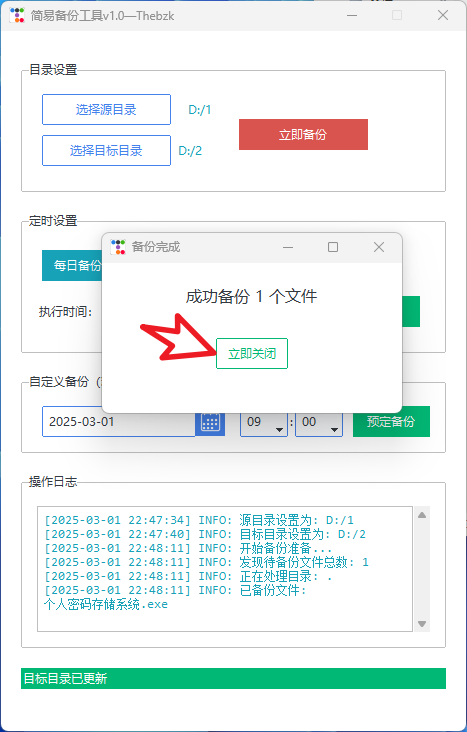467x732 pixels.
Task: Click the 目标目录已更新 status bar
Action: tap(234, 678)
